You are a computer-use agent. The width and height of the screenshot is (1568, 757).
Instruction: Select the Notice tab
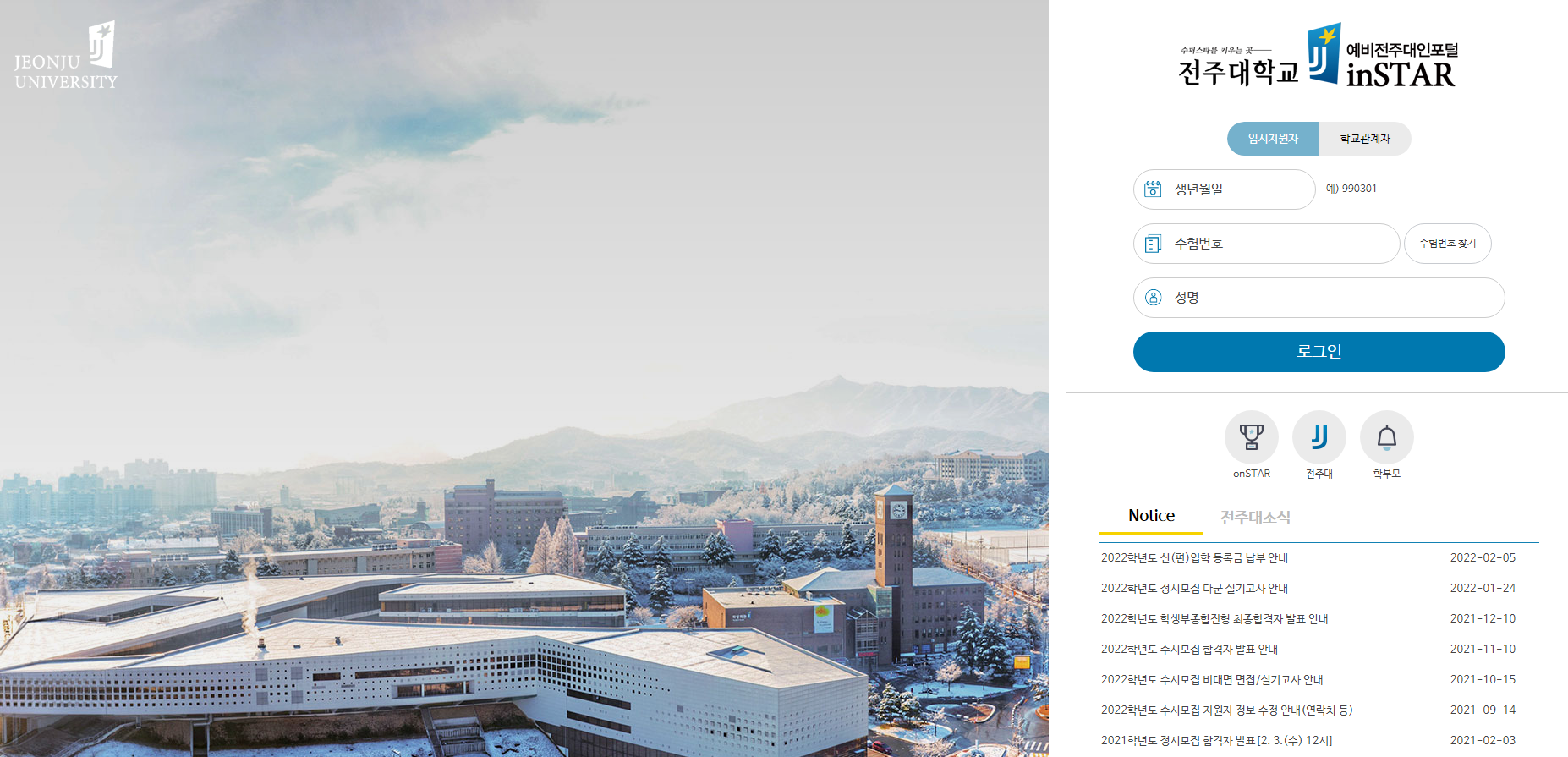[x=1151, y=516]
